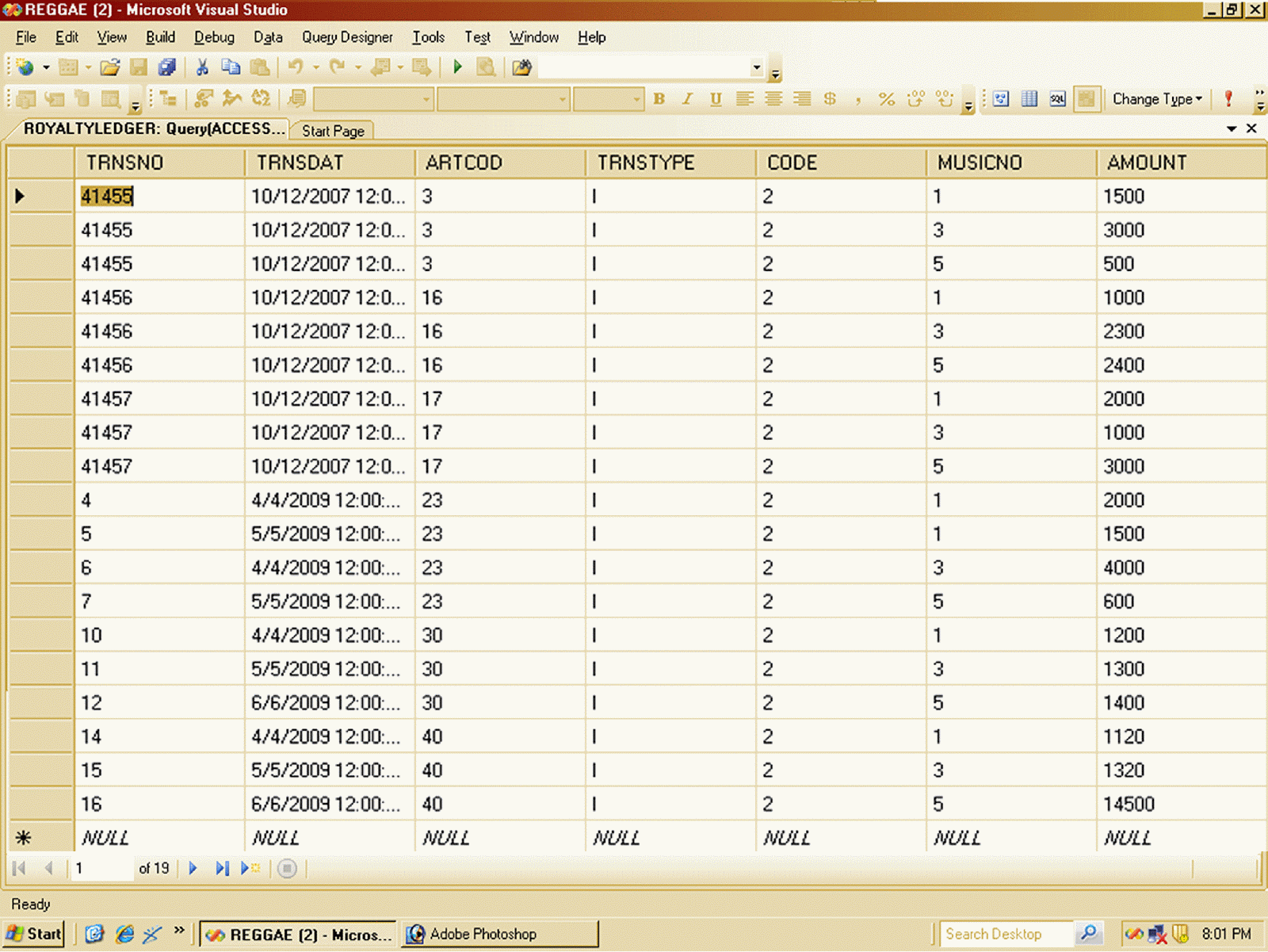Toggle underline formatting
Screen dimensions: 1268x952
(714, 99)
